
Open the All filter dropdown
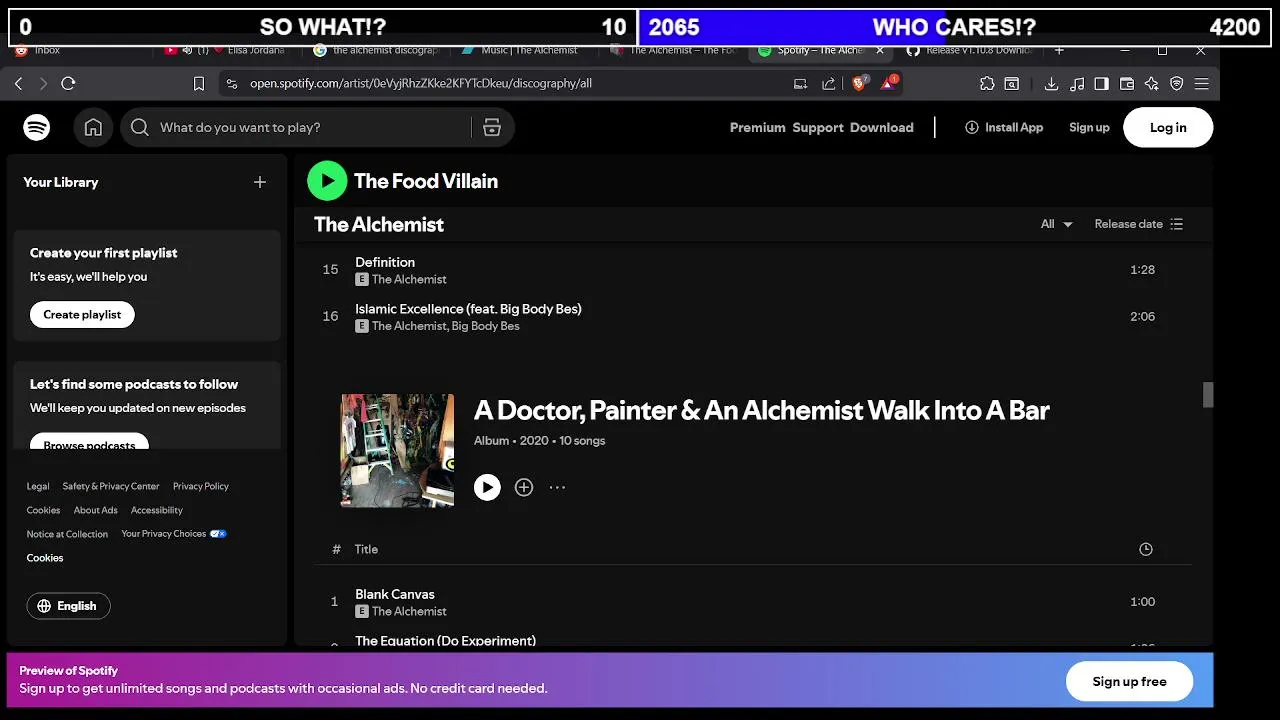coord(1056,224)
